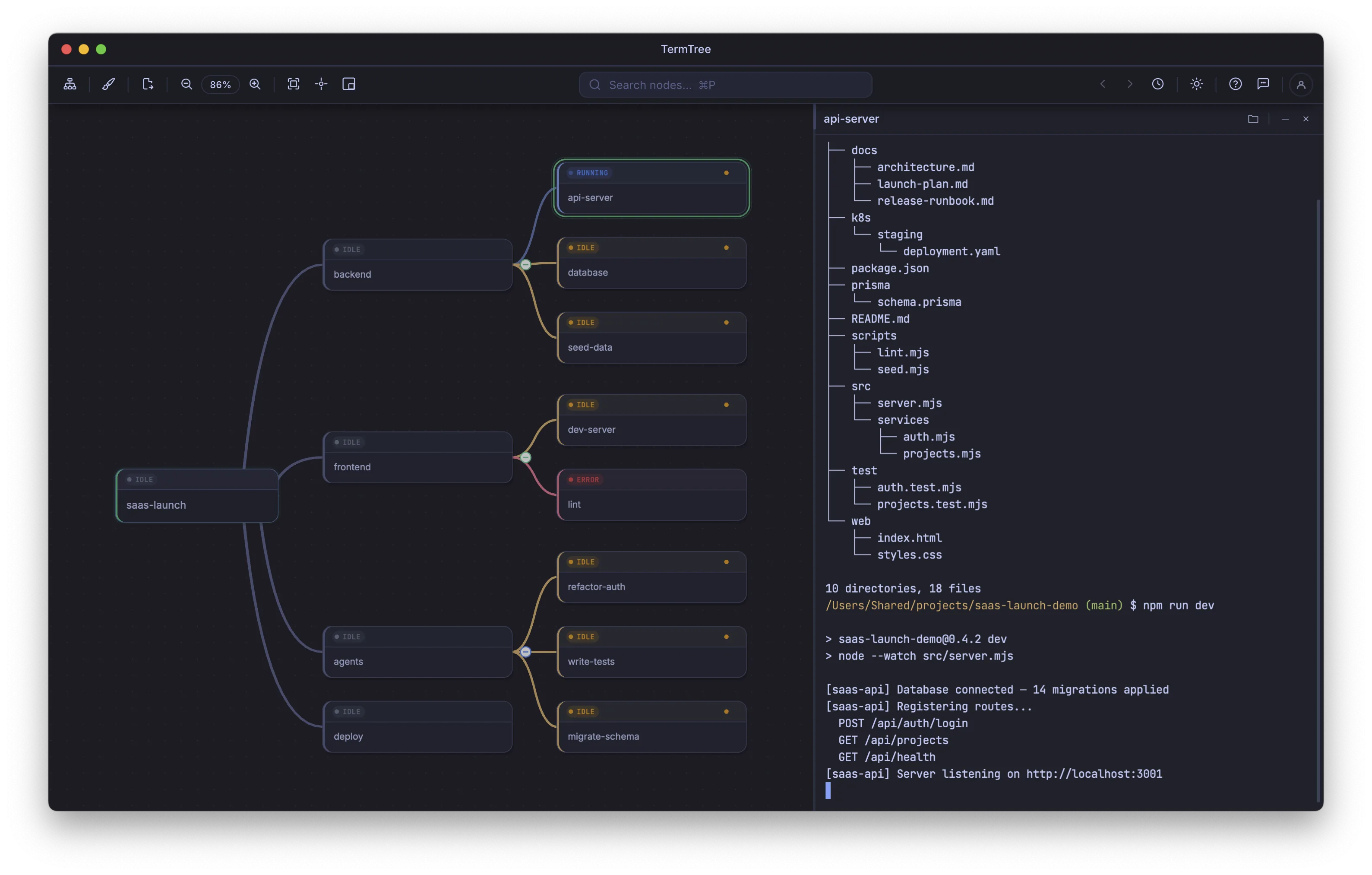Click 'architecture.md' in terminal tree
Viewport: 1372px width, 875px height.
coord(925,167)
